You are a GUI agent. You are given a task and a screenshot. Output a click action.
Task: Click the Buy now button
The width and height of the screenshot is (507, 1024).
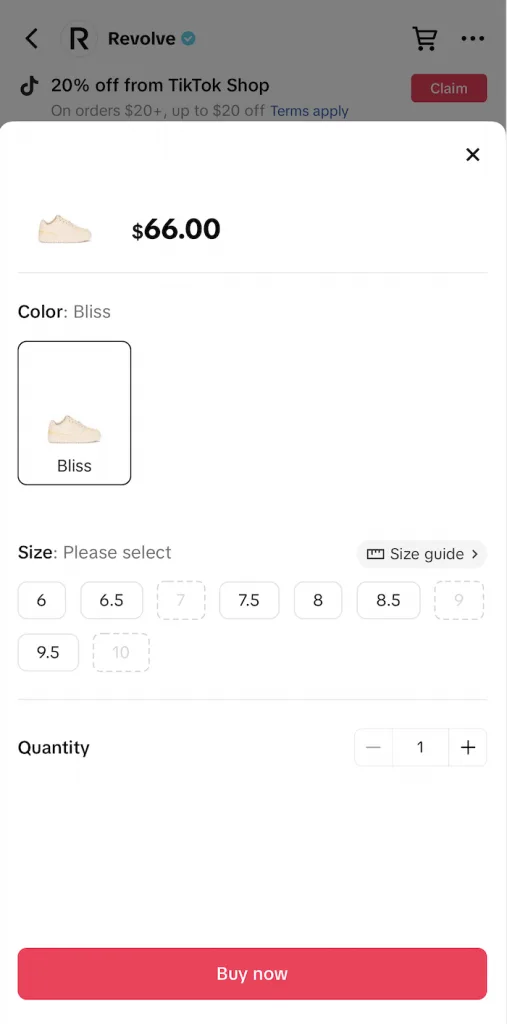(252, 974)
